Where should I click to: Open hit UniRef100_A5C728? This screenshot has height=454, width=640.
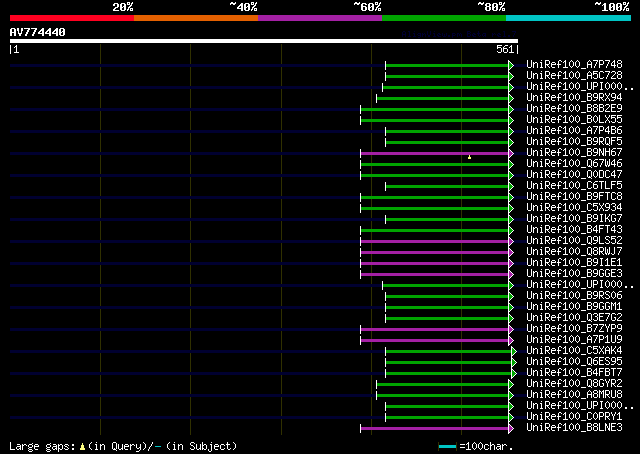(x=574, y=76)
